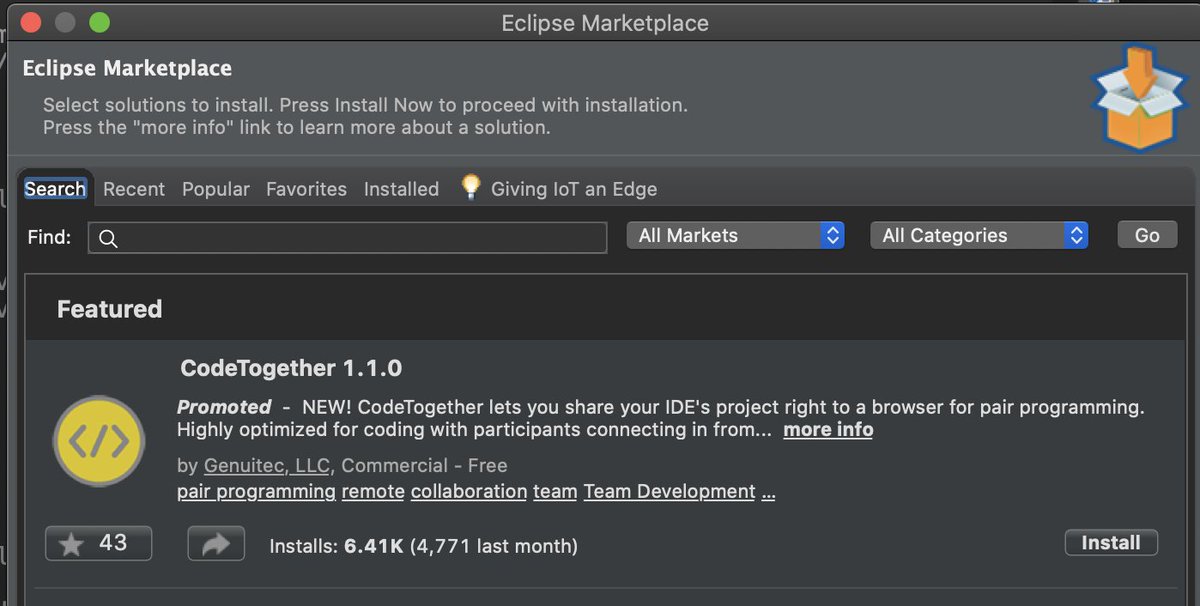This screenshot has height=606, width=1200.
Task: Click the pair programming tag
Action: (x=256, y=492)
